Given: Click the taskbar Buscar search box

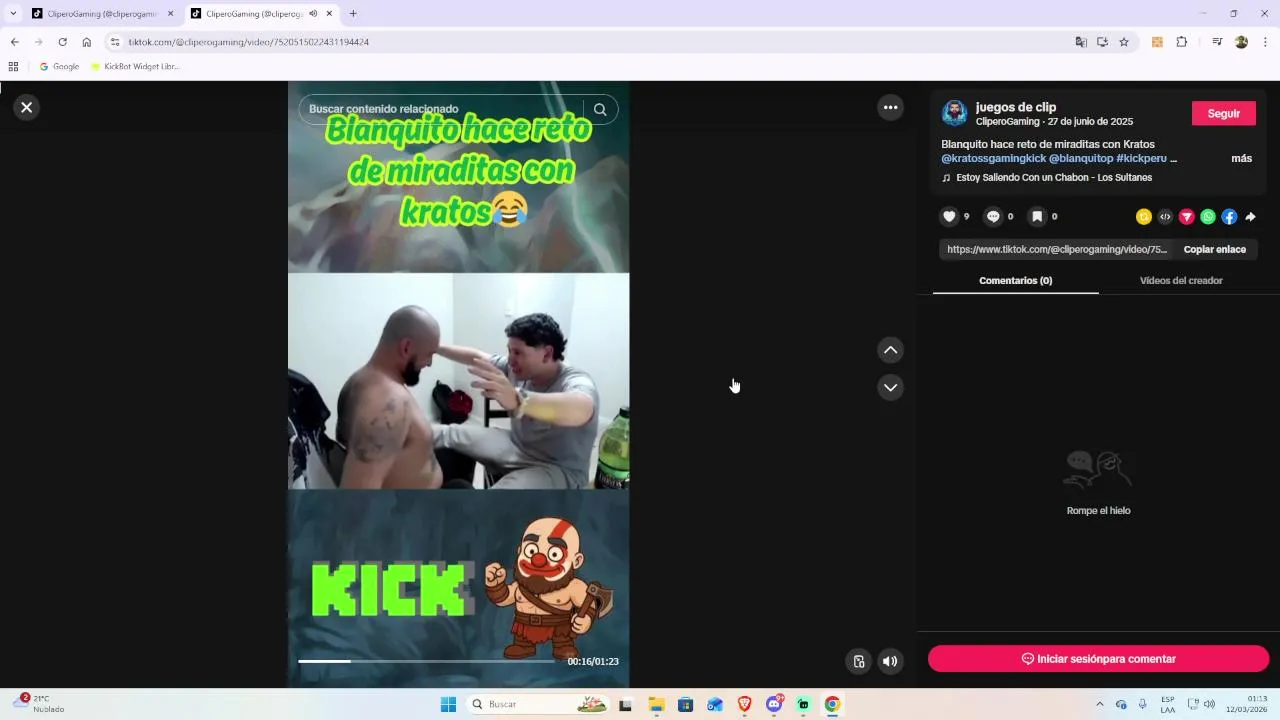Looking at the screenshot, I should coord(538,704).
